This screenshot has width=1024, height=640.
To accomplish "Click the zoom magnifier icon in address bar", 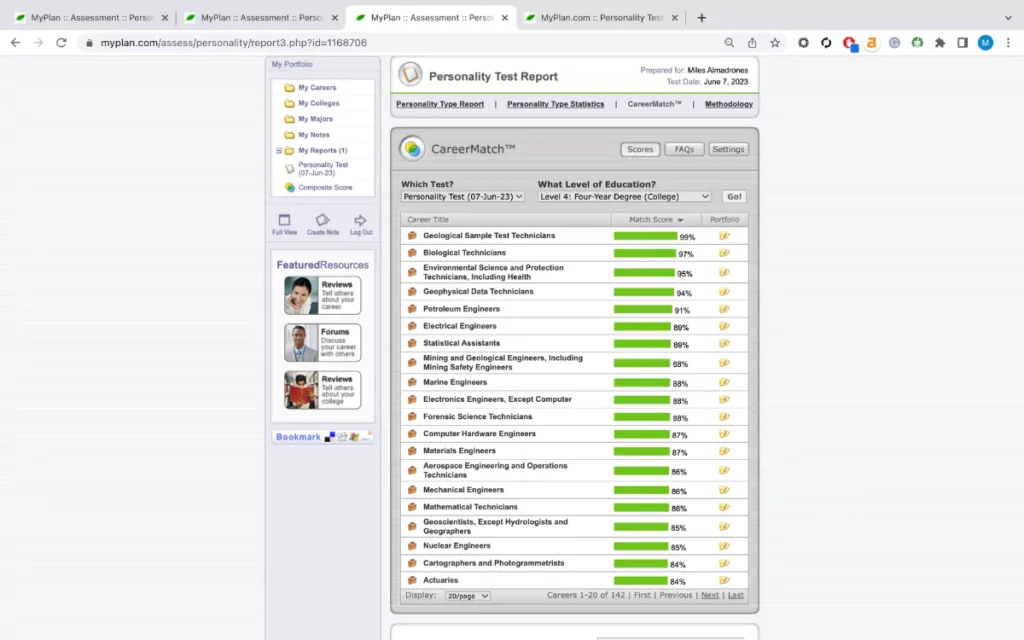I will click(729, 42).
